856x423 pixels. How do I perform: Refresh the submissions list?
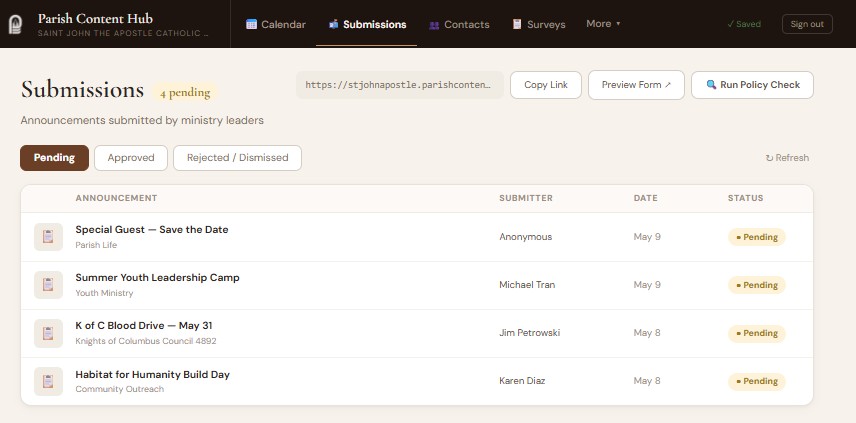coord(787,158)
